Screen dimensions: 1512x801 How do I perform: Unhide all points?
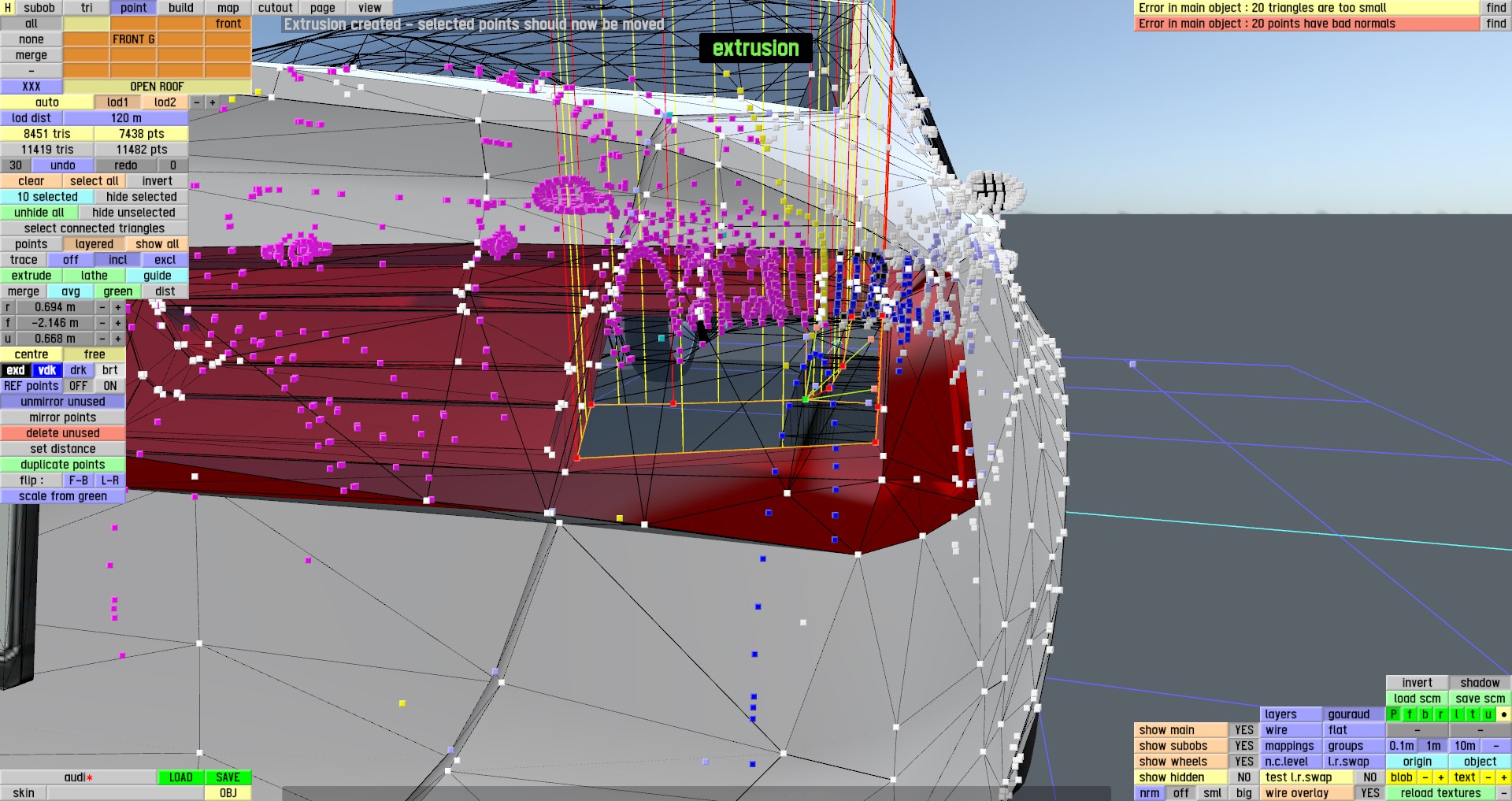39,213
